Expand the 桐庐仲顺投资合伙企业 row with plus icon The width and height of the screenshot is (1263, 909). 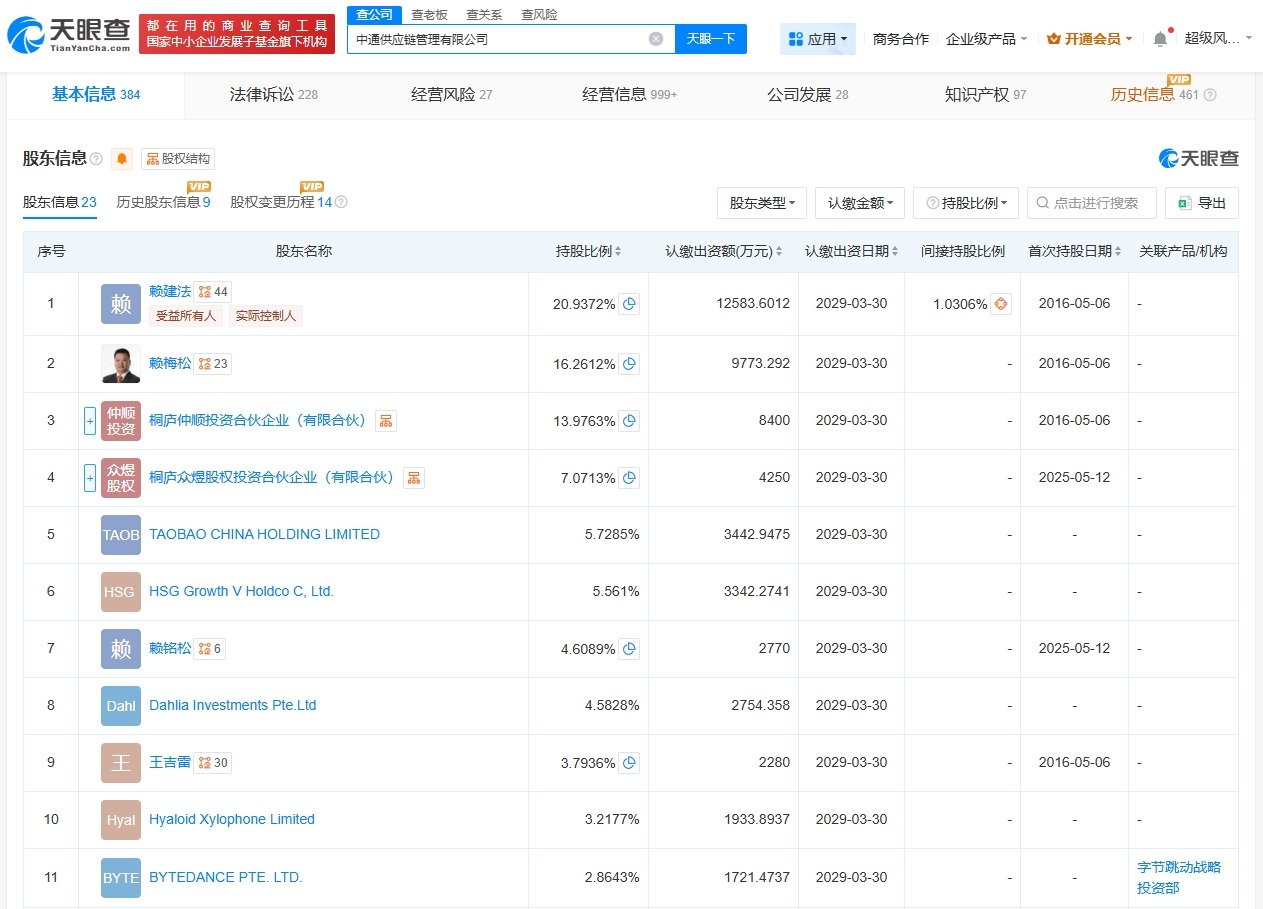click(89, 420)
